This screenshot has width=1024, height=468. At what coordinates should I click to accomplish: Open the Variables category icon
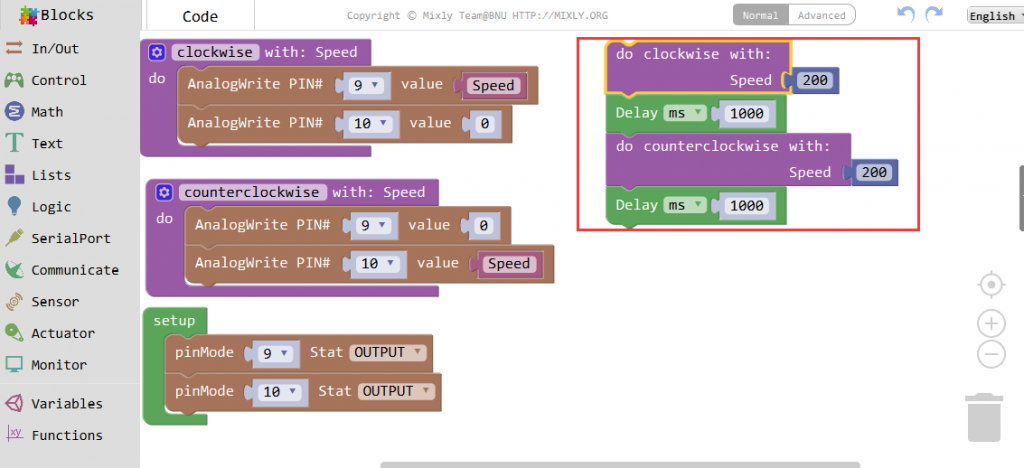click(x=14, y=403)
